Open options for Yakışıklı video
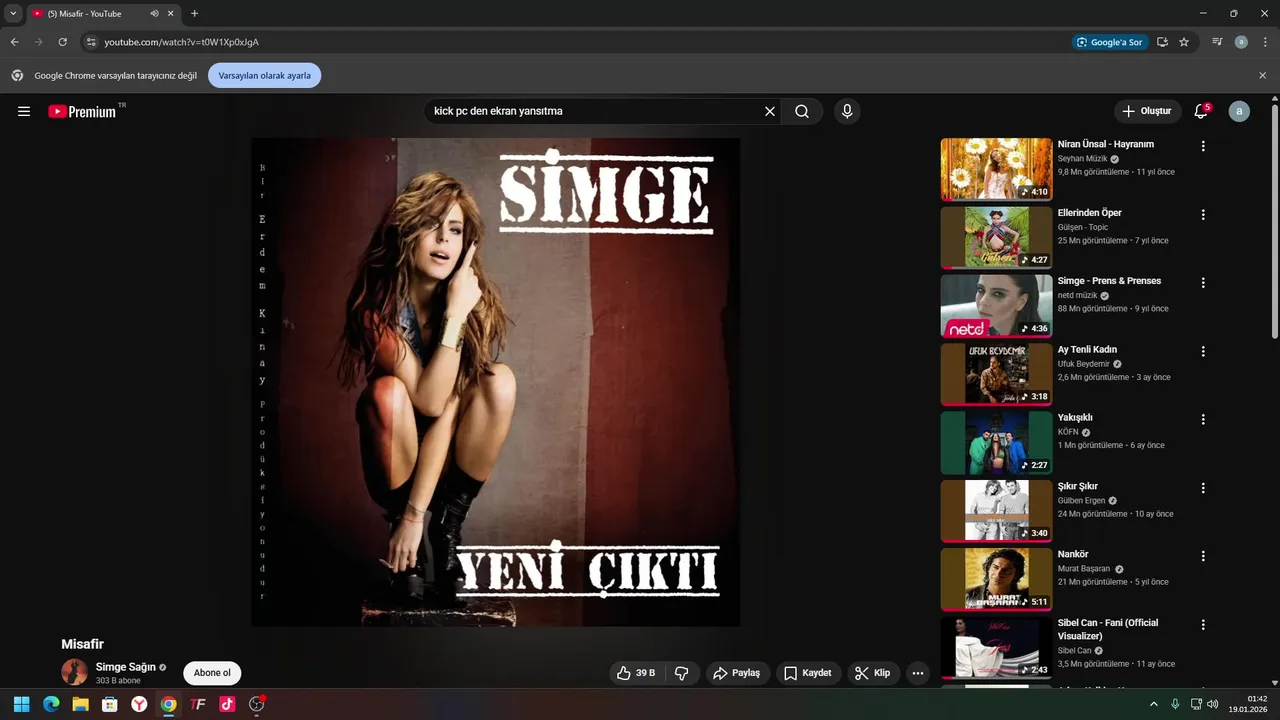 point(1203,419)
